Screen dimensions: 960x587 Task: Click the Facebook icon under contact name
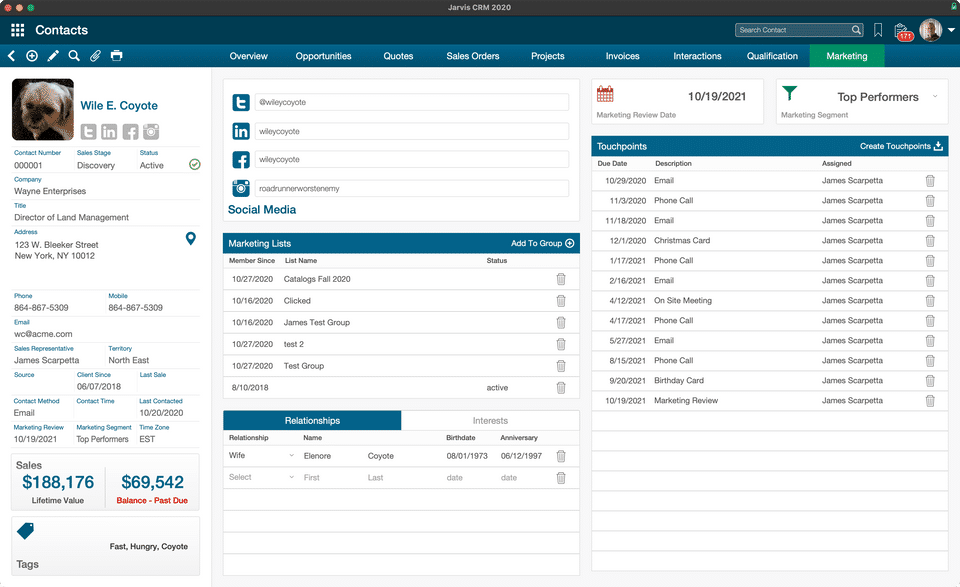(130, 132)
